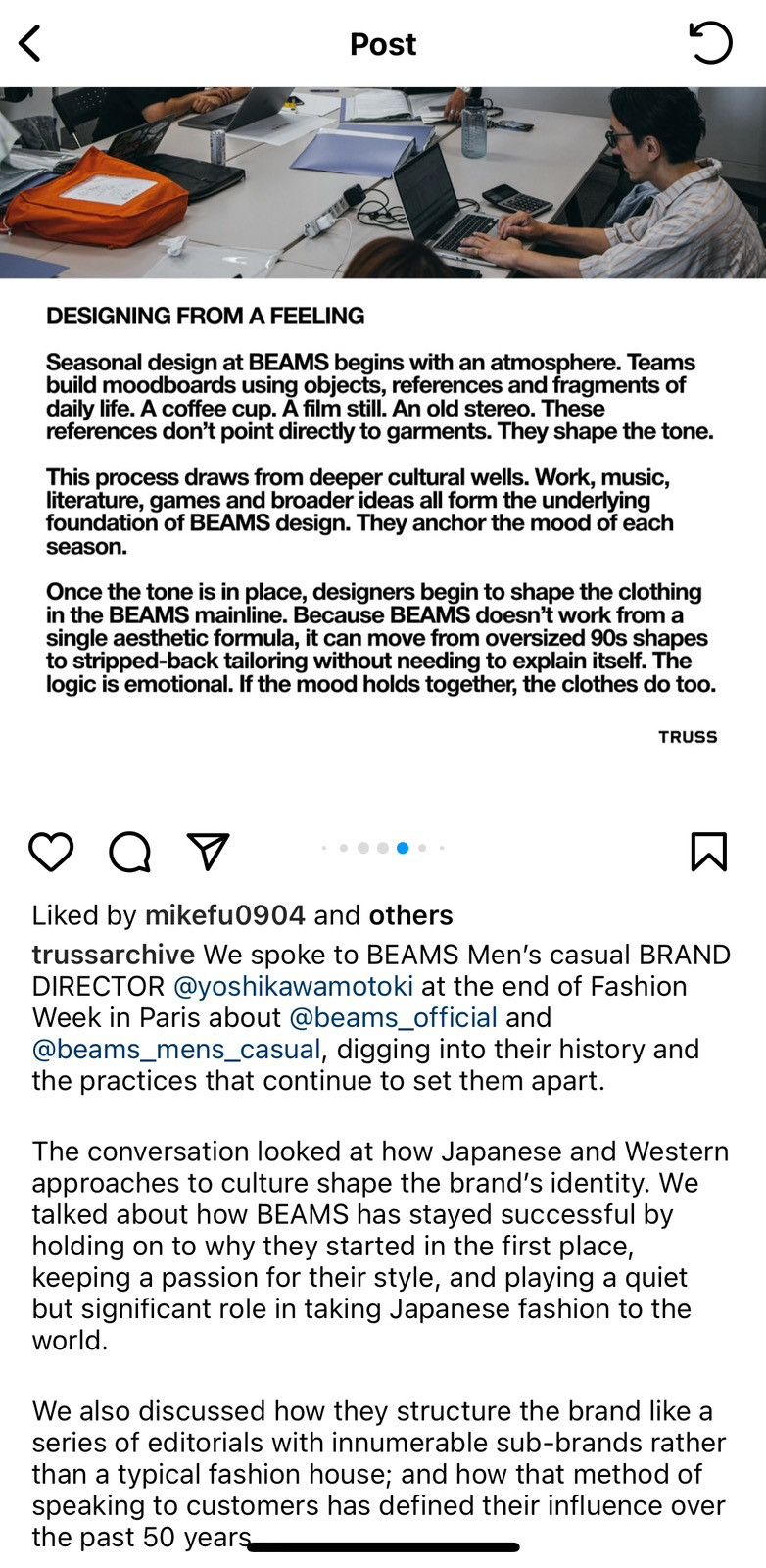Tap the DESIGNING FROM A FEELING heading
The image size is (766, 1568).
(x=205, y=316)
